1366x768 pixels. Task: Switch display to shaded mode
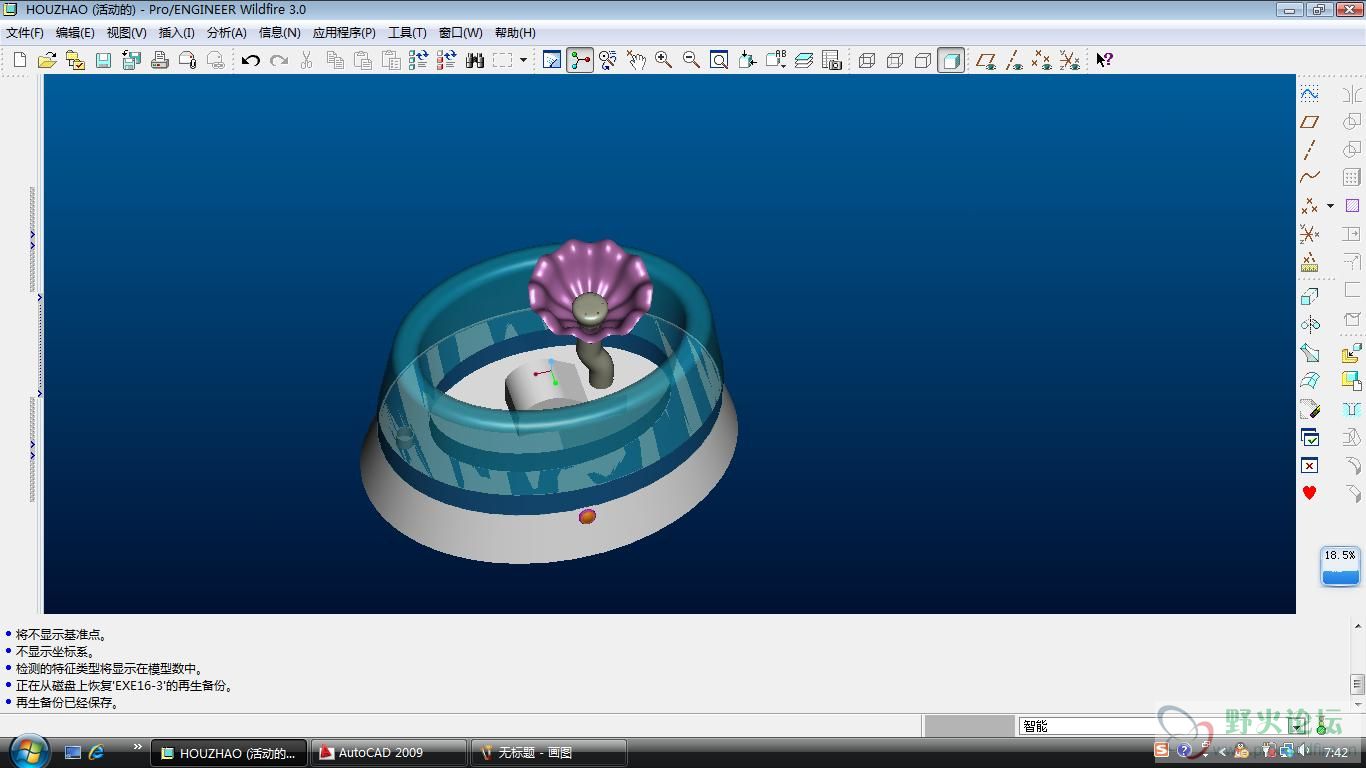point(951,60)
